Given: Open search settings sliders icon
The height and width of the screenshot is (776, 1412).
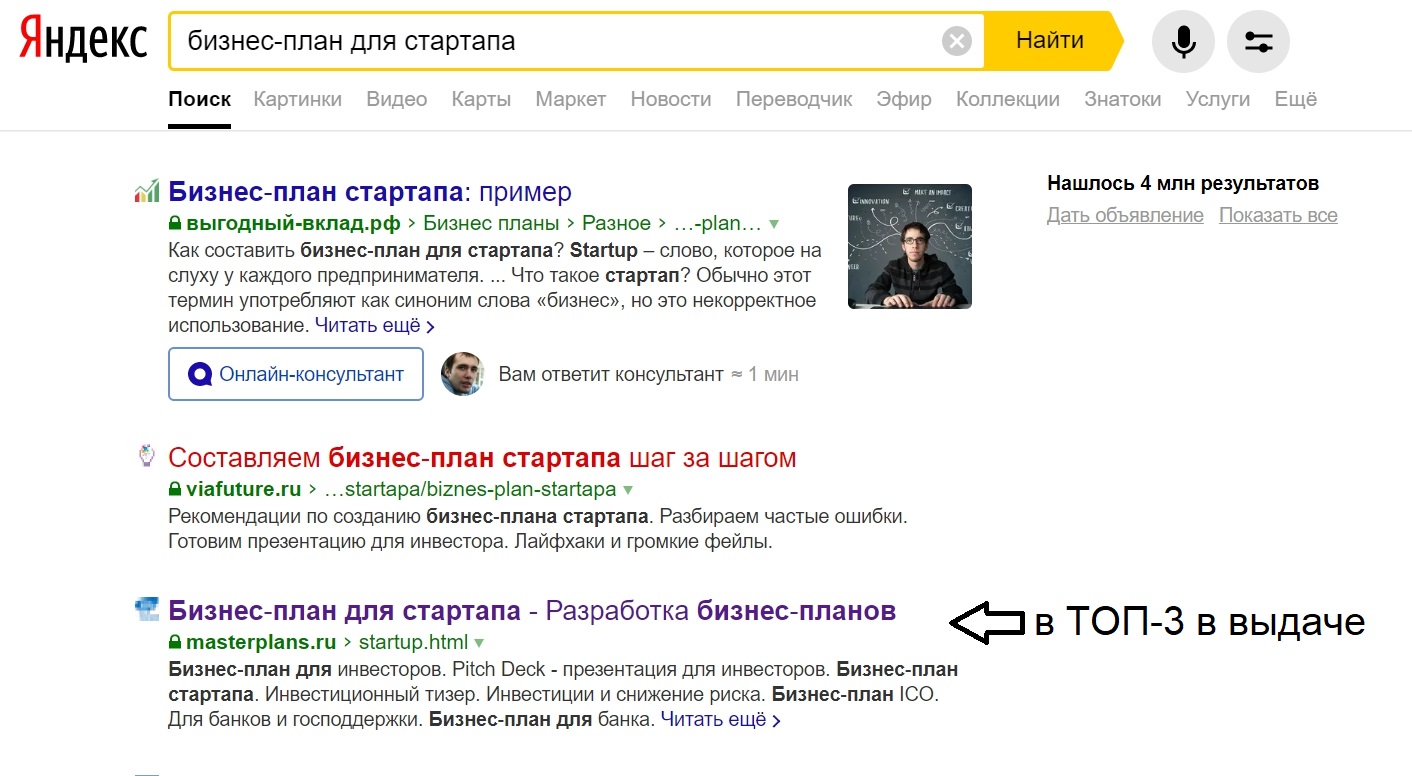Looking at the screenshot, I should pos(1258,41).
